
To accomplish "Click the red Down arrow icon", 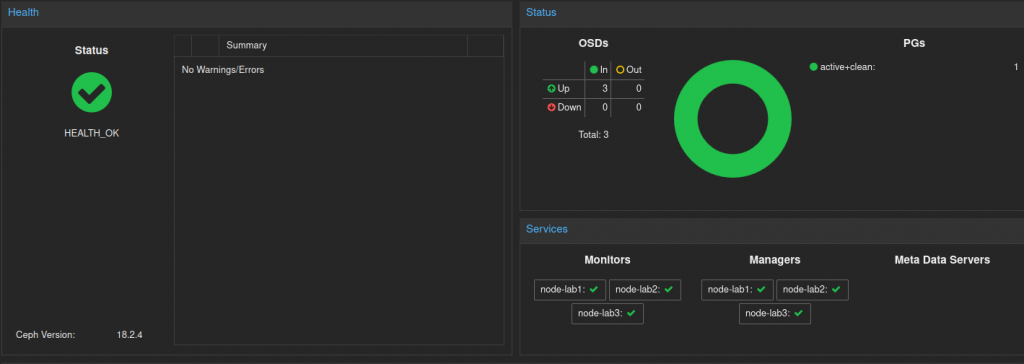I will click(x=552, y=107).
